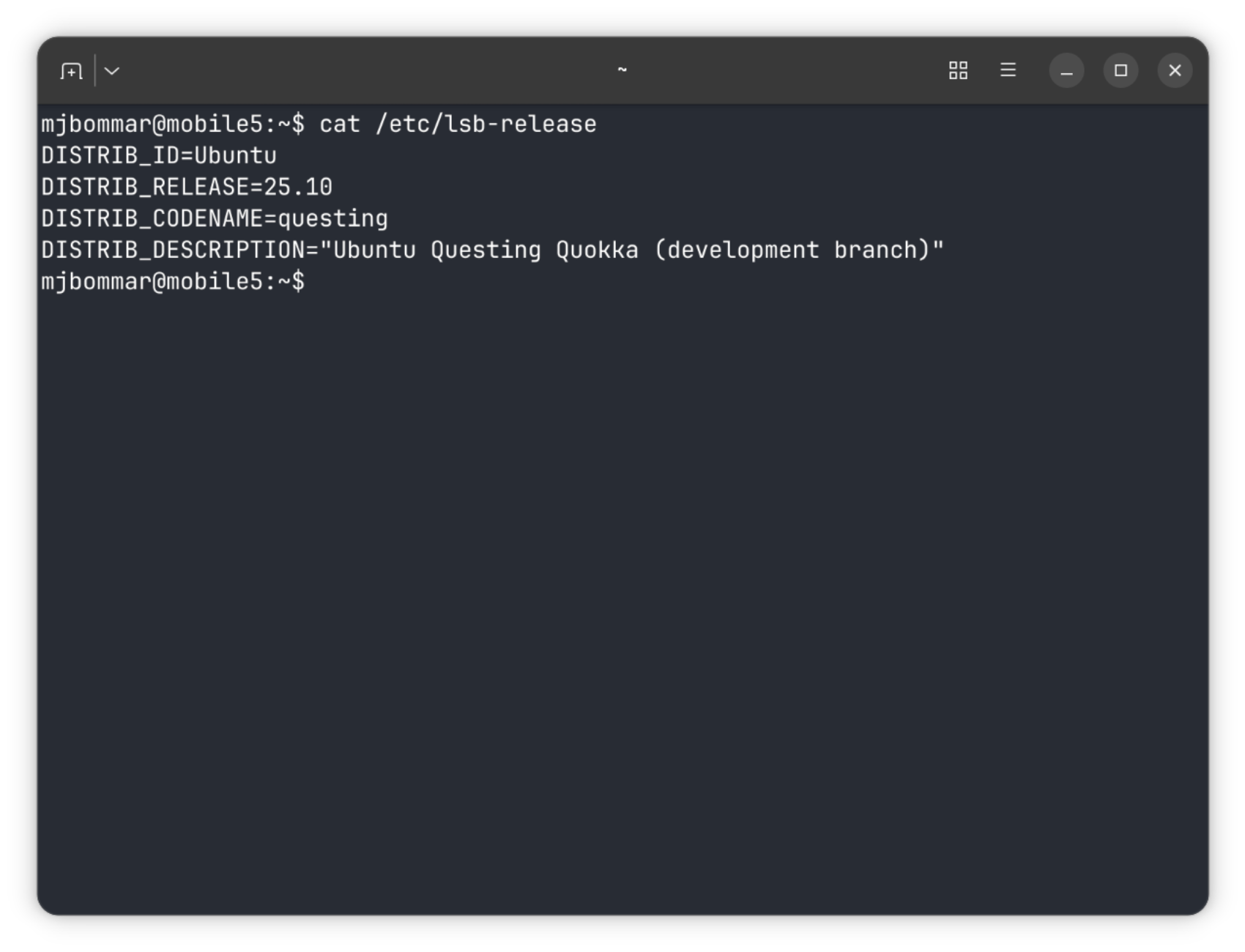Close the terminal window
This screenshot has width=1245, height=952.
pos(1175,71)
